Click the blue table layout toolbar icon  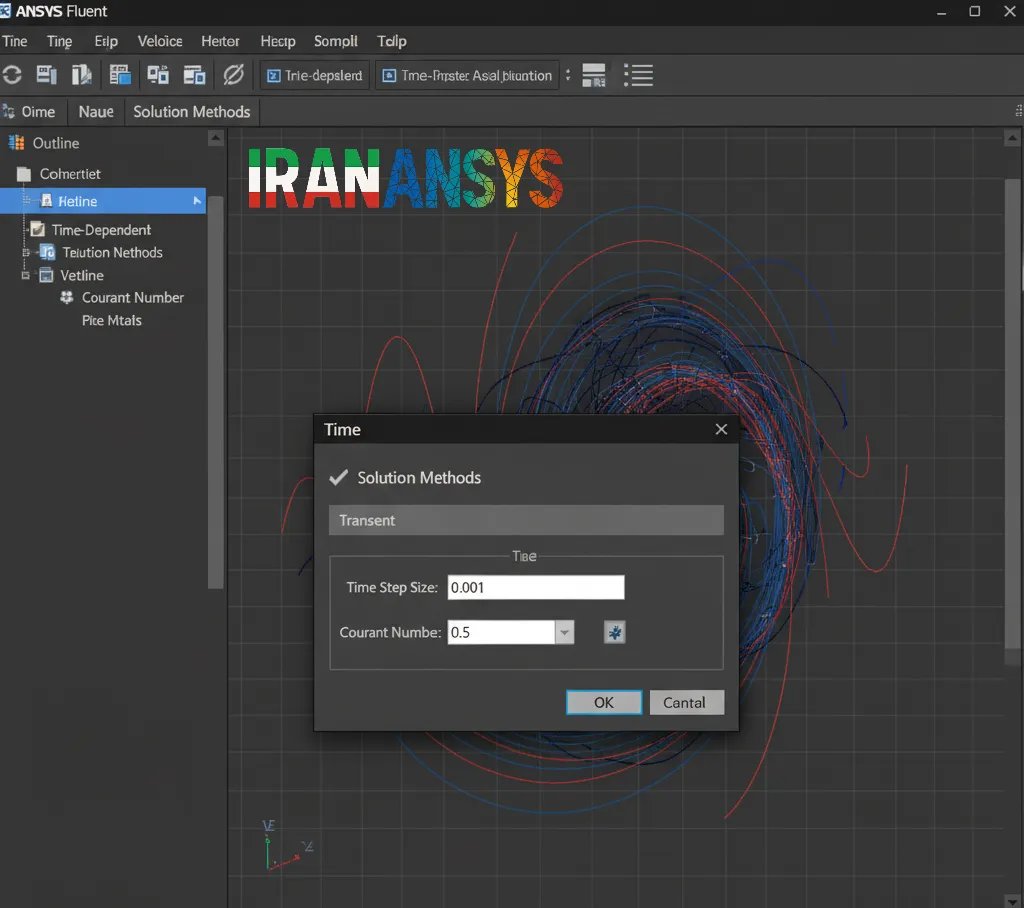click(120, 75)
